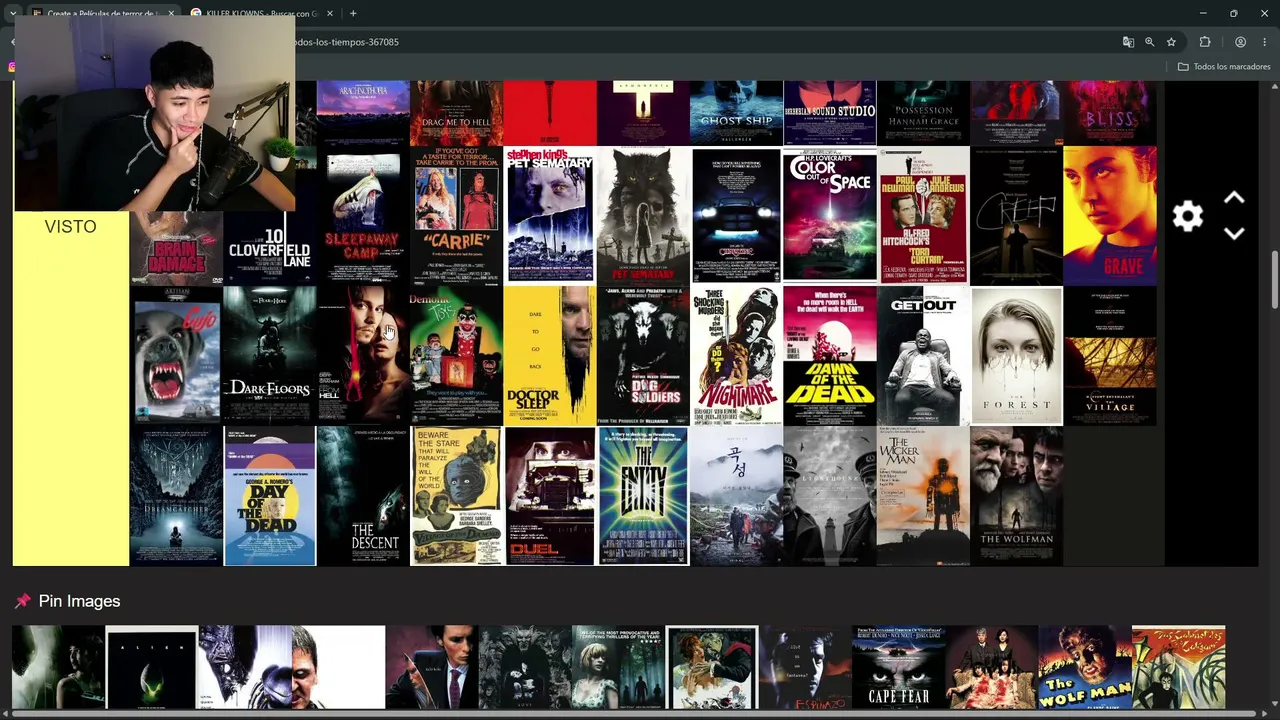This screenshot has width=1280, height=720.
Task: Select the Cujo dog poster
Action: pyautogui.click(x=176, y=356)
